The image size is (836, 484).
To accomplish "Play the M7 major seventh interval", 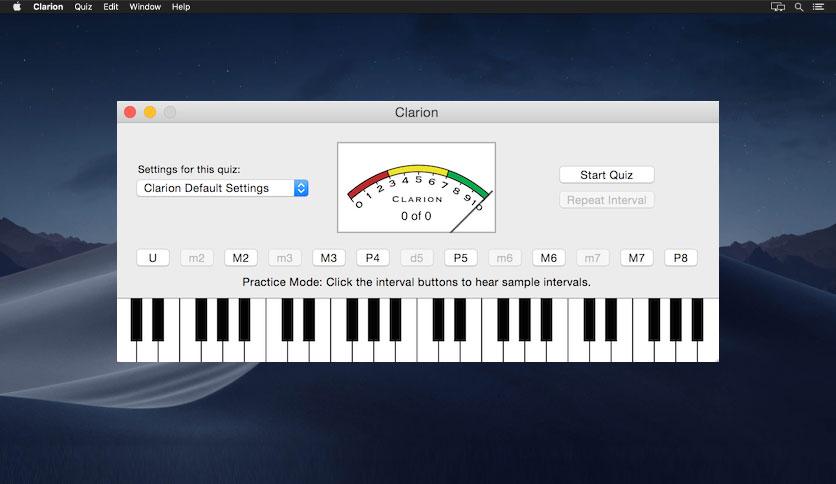I will pyautogui.click(x=637, y=258).
